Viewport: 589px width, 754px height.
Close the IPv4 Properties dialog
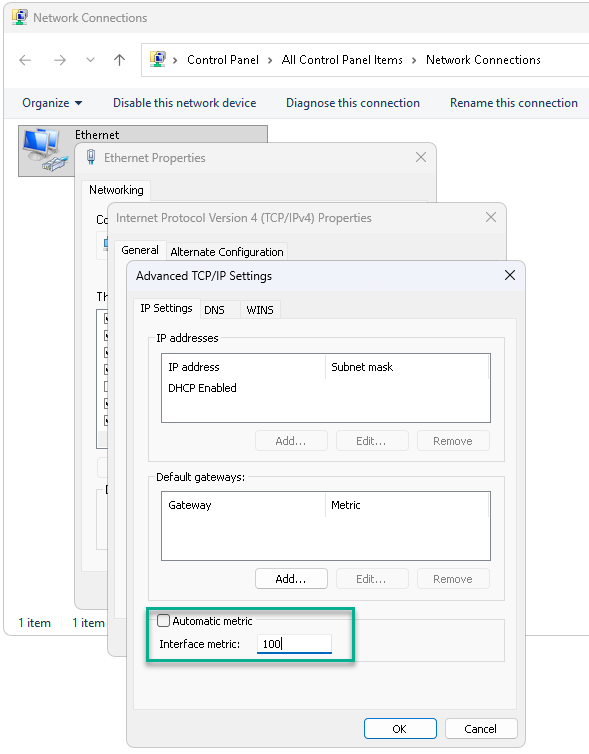(x=490, y=217)
